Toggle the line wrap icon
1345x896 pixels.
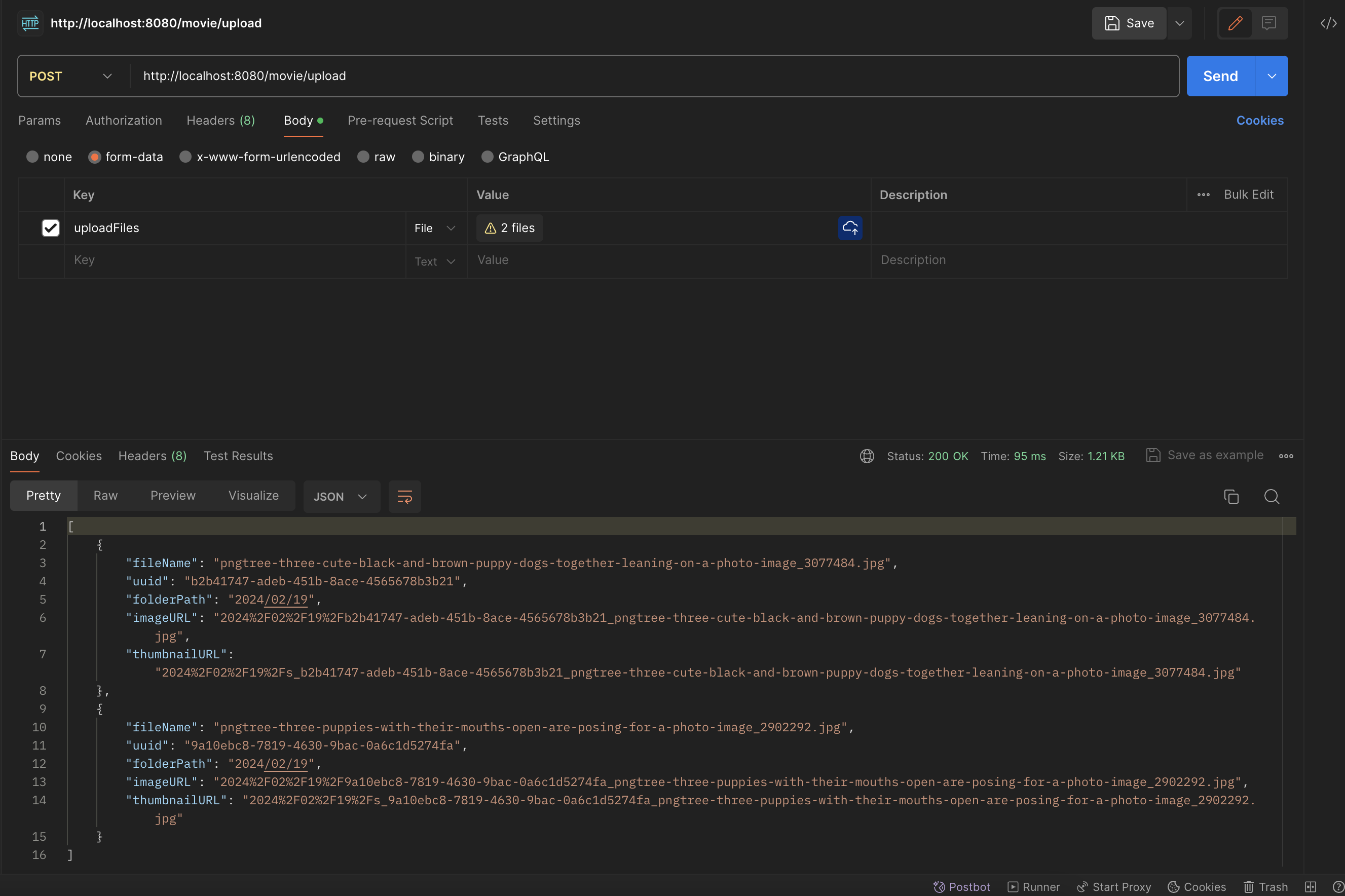(x=404, y=497)
